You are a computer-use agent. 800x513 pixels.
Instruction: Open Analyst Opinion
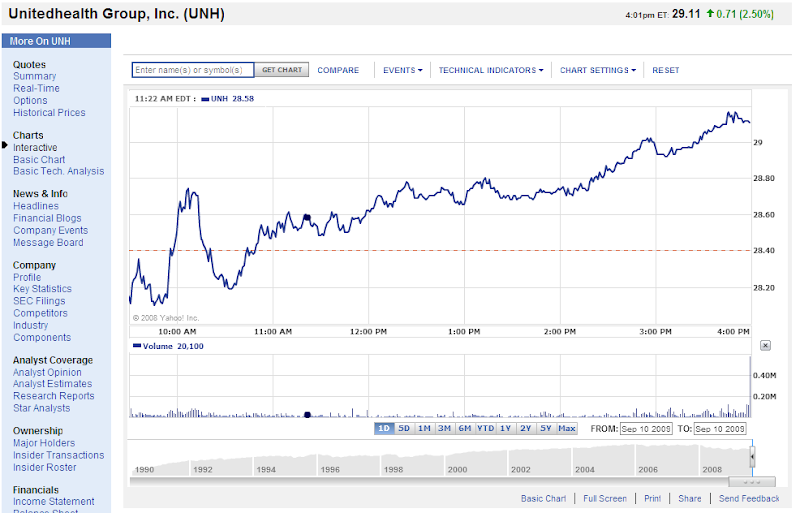[x=47, y=373]
